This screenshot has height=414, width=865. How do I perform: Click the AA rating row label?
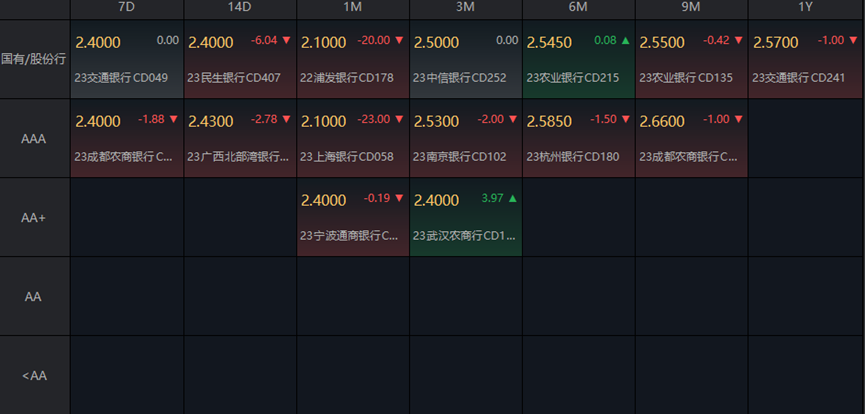point(34,296)
